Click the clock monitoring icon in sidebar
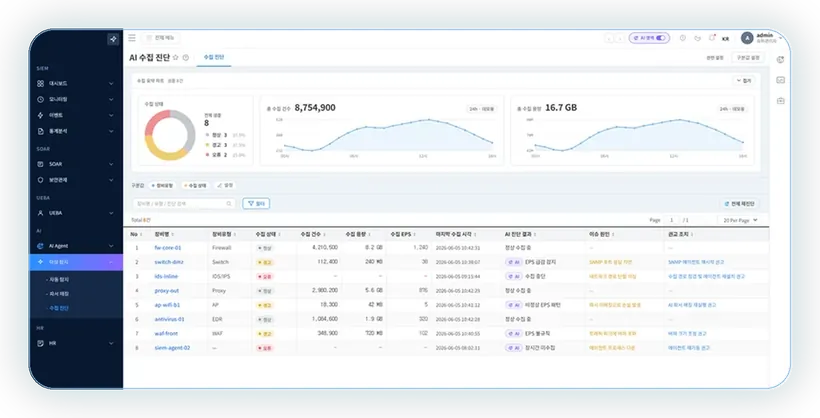The height and width of the screenshot is (418, 820). pos(40,99)
